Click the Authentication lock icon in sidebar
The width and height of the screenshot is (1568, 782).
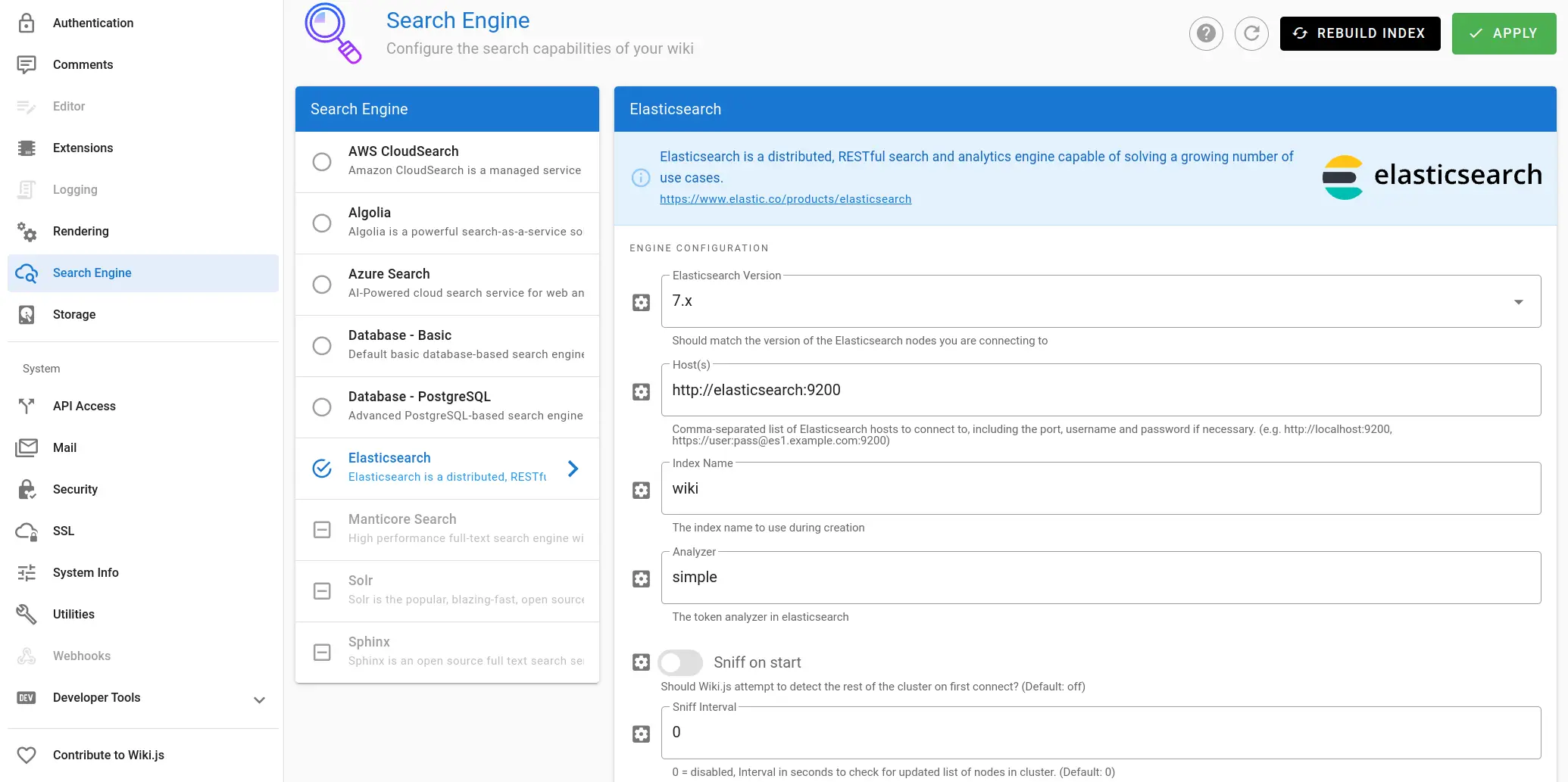pos(27,23)
